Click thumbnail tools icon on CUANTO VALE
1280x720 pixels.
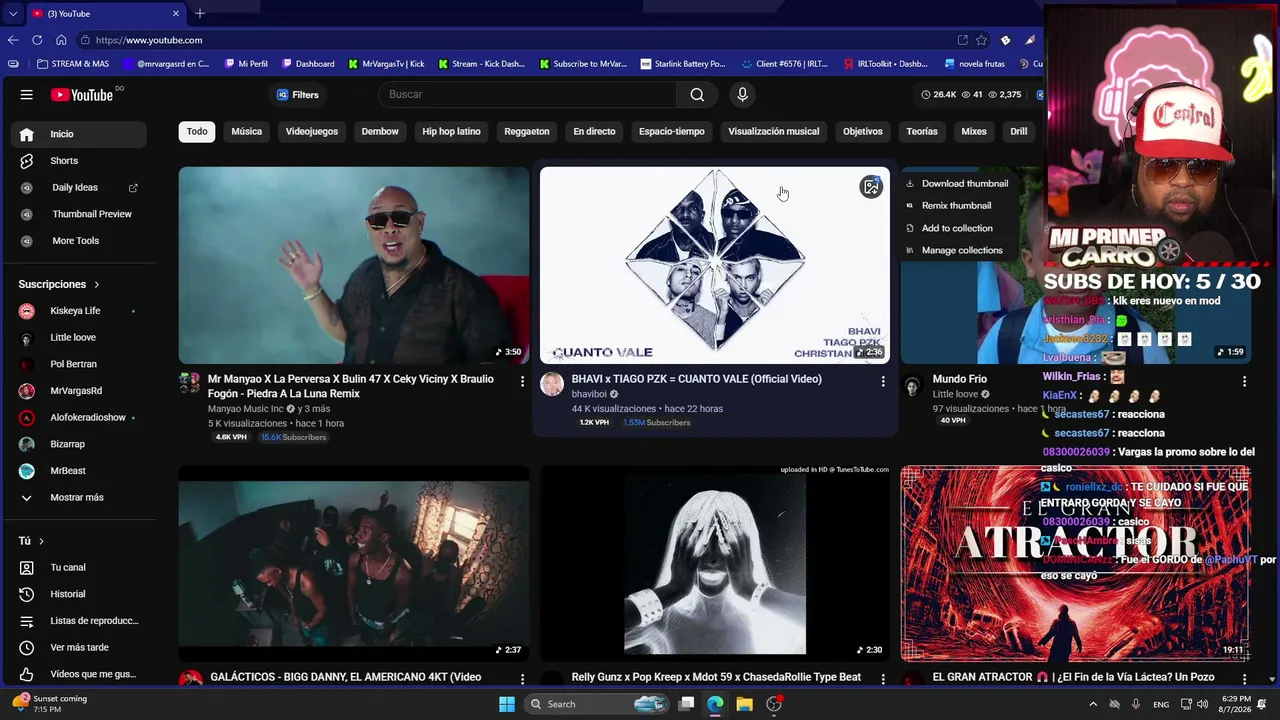[871, 187]
